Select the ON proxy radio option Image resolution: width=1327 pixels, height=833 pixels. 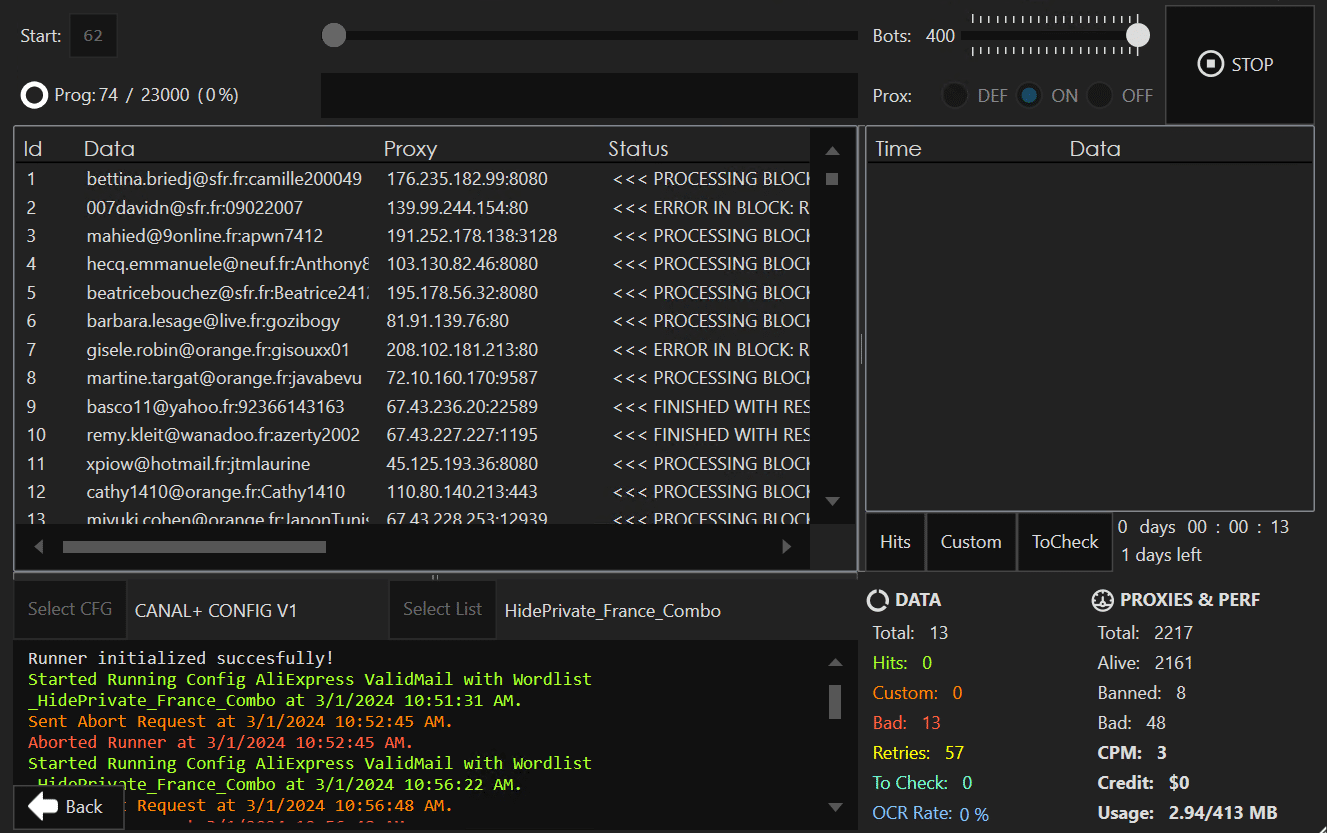pos(1029,96)
